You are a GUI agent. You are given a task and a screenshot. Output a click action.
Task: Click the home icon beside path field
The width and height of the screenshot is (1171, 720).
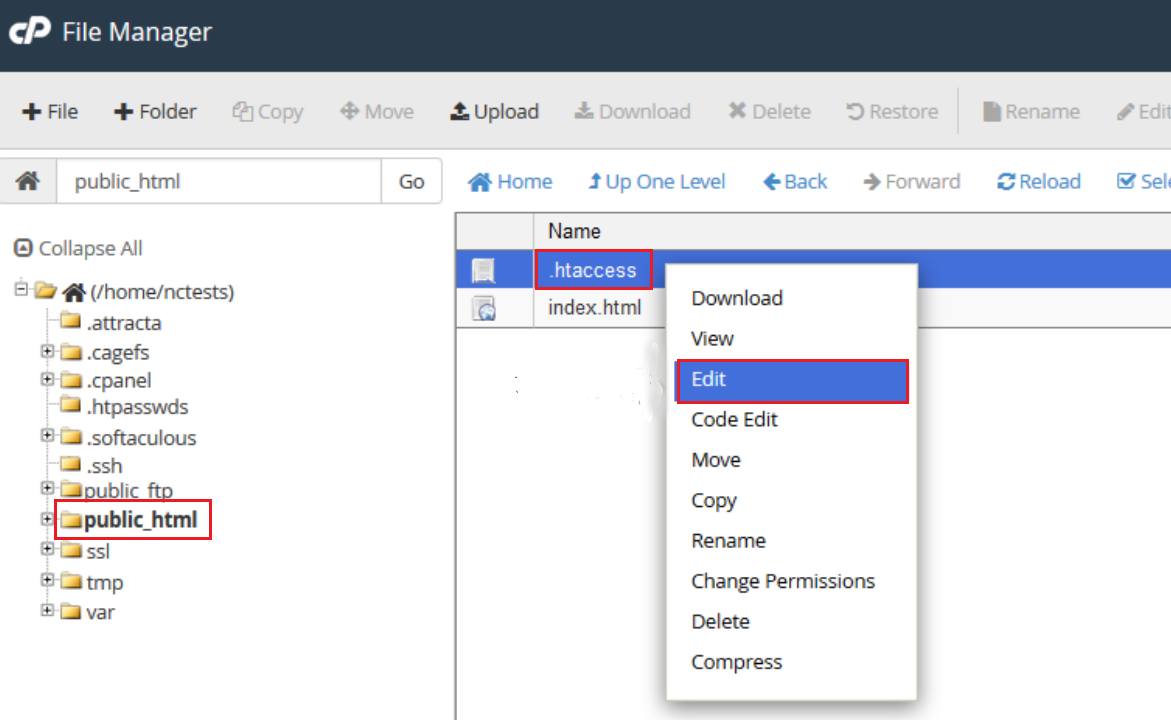(28, 181)
